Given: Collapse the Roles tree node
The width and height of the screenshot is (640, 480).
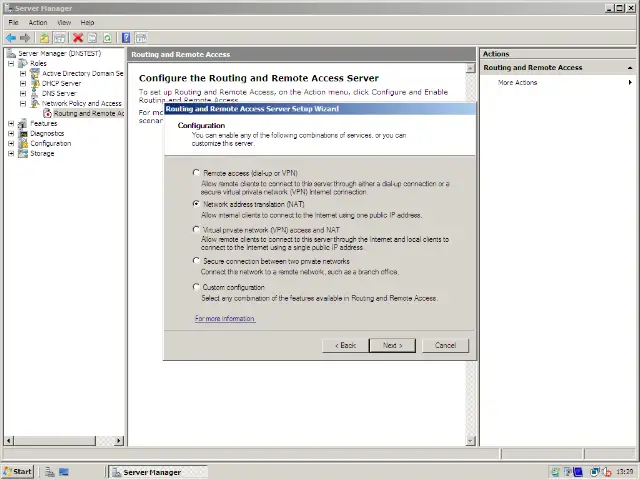Looking at the screenshot, I should point(11,64).
